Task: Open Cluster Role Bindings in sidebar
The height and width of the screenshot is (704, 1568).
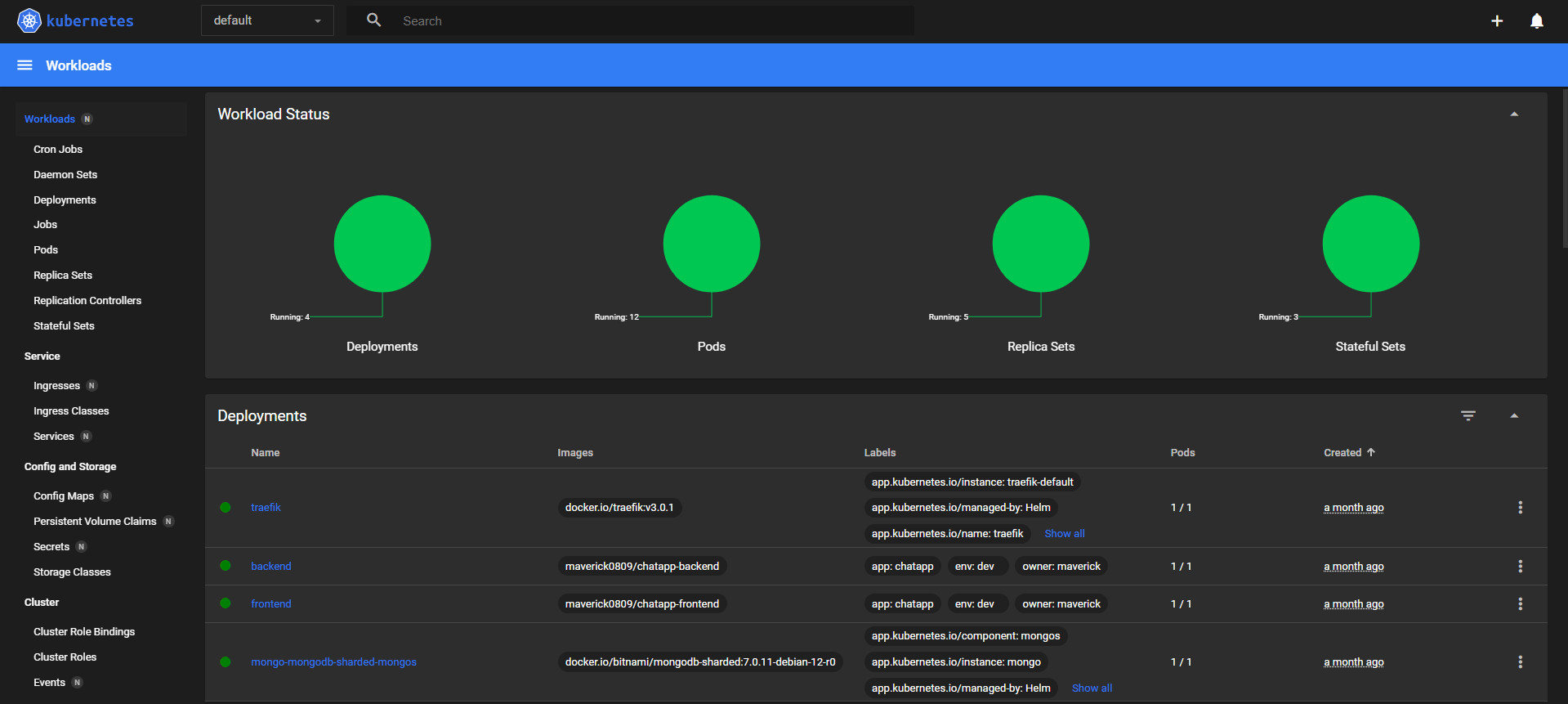Action: 84,632
